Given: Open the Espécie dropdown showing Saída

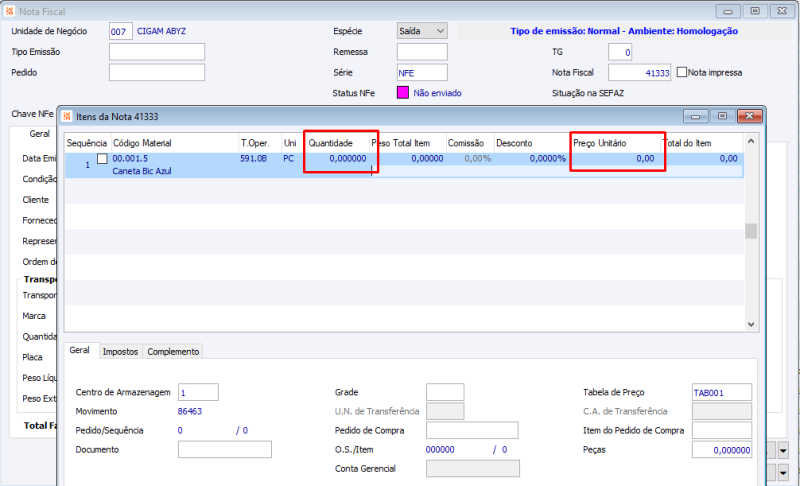Looking at the screenshot, I should (x=422, y=31).
